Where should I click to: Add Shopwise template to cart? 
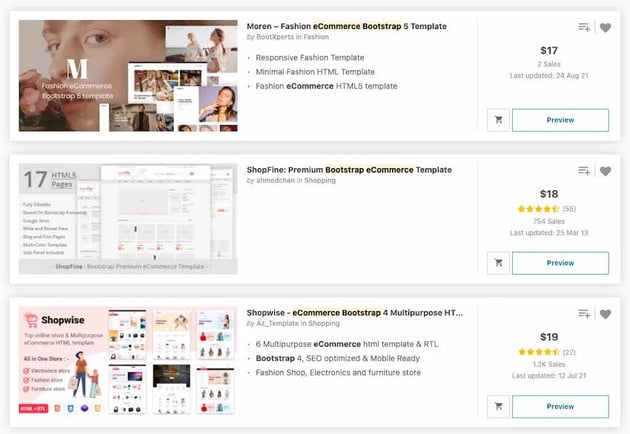tap(499, 406)
